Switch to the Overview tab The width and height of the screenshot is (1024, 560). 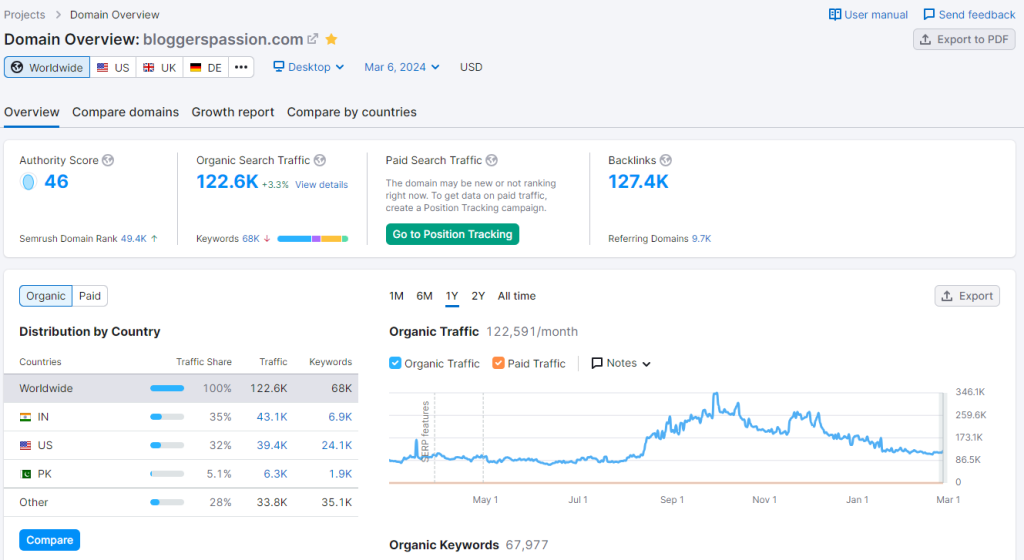pyautogui.click(x=31, y=112)
